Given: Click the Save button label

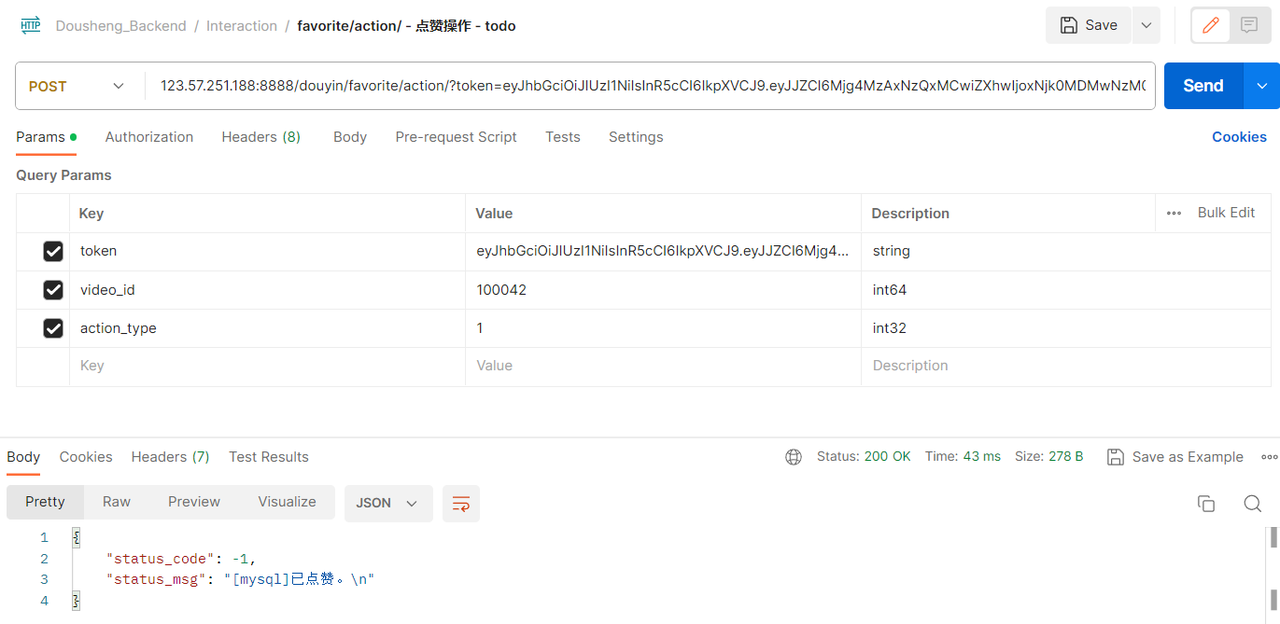Looking at the screenshot, I should (x=1101, y=25).
